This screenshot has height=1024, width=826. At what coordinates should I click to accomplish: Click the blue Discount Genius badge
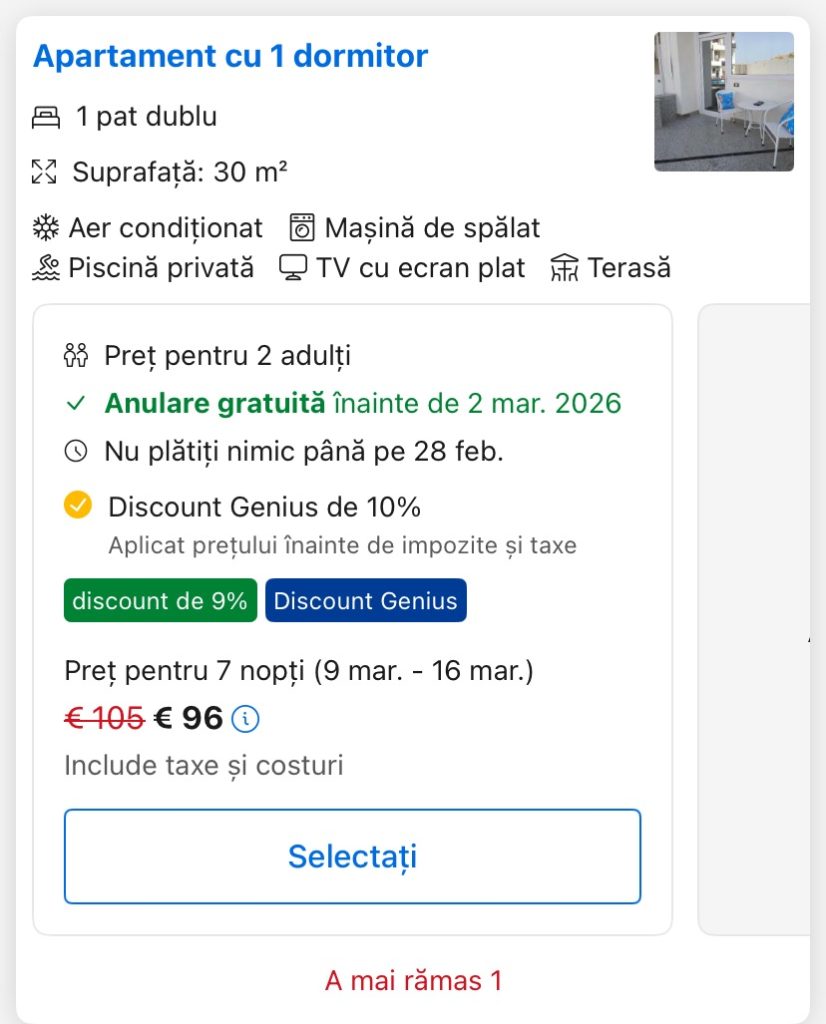(x=366, y=601)
